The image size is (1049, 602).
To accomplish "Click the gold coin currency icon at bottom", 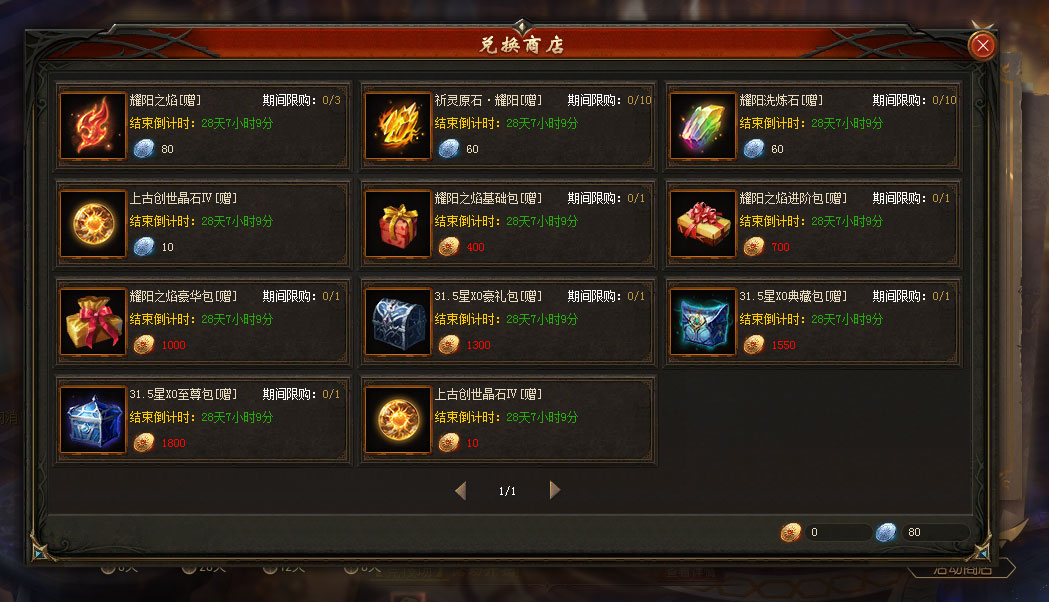I will pyautogui.click(x=791, y=532).
